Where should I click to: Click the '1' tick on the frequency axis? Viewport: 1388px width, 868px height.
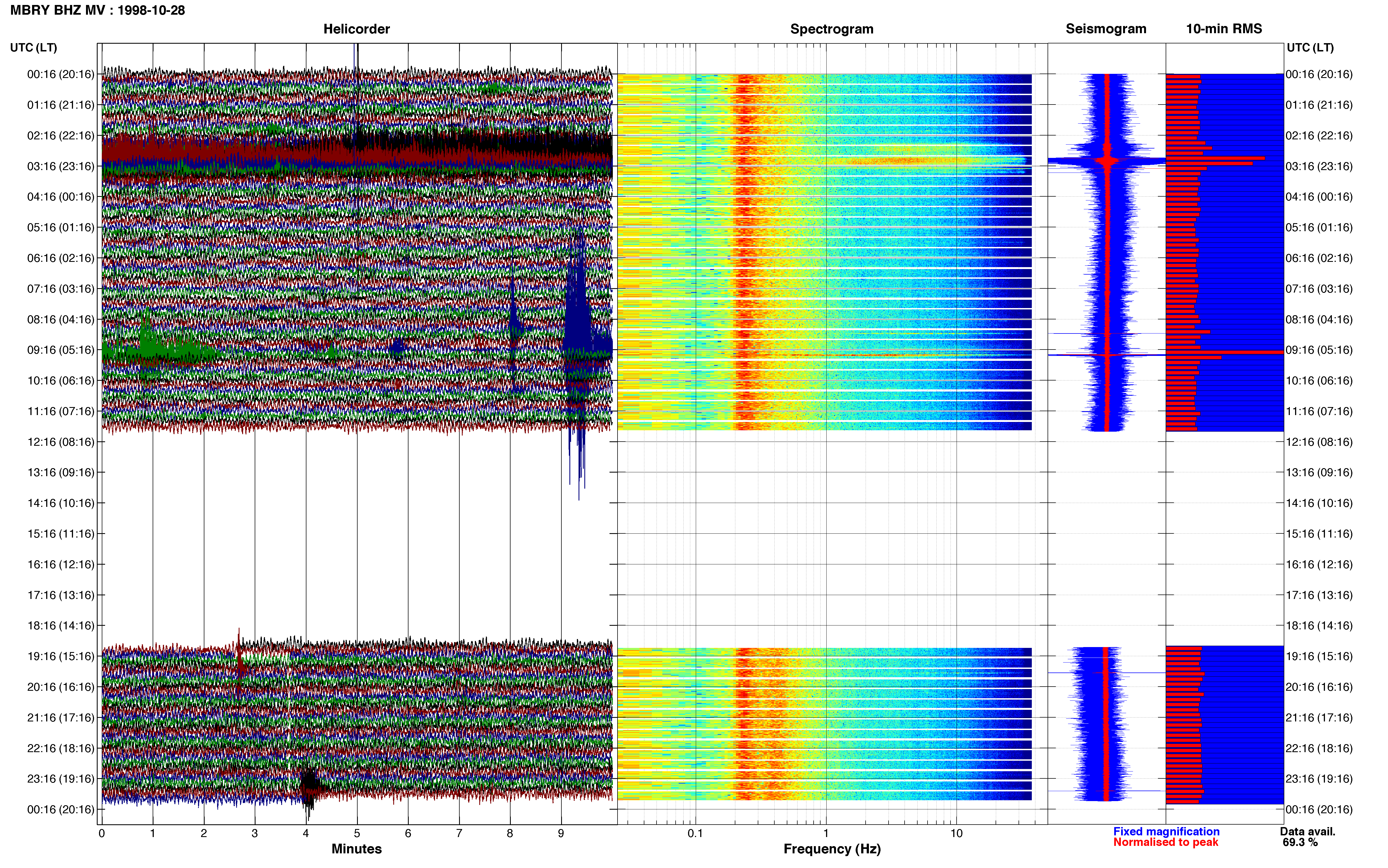tap(826, 833)
